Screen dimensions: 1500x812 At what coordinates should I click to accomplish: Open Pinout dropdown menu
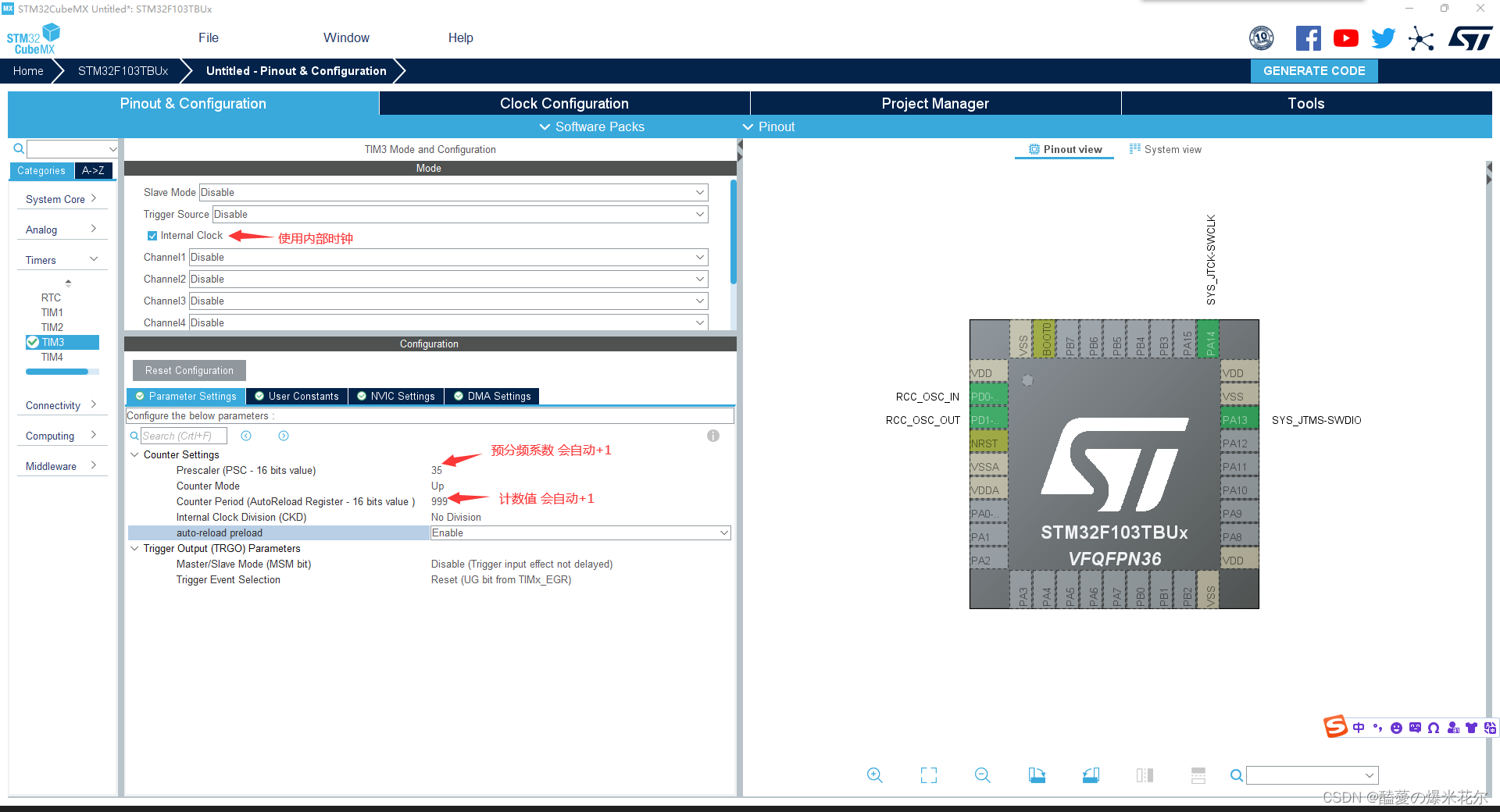tap(769, 126)
